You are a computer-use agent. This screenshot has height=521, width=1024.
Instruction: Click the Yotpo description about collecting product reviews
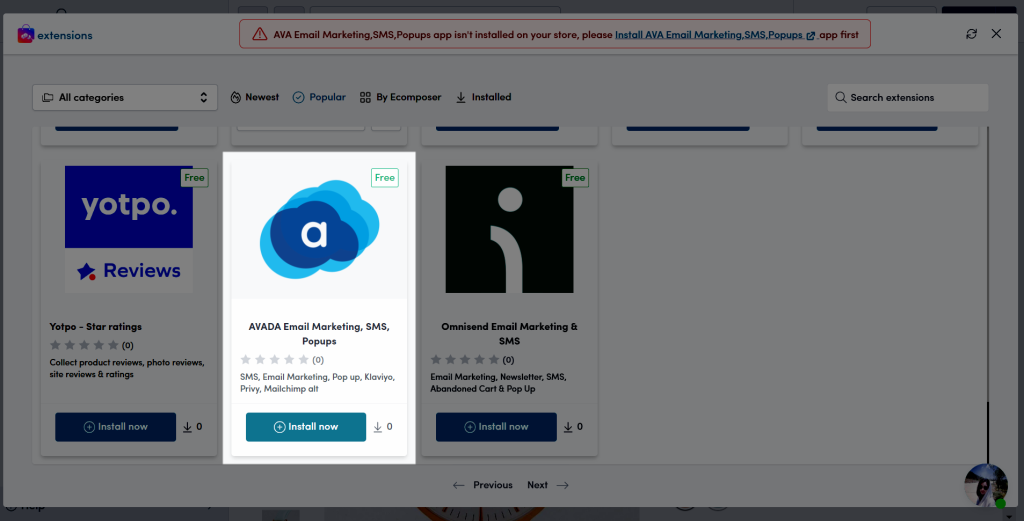pos(127,368)
